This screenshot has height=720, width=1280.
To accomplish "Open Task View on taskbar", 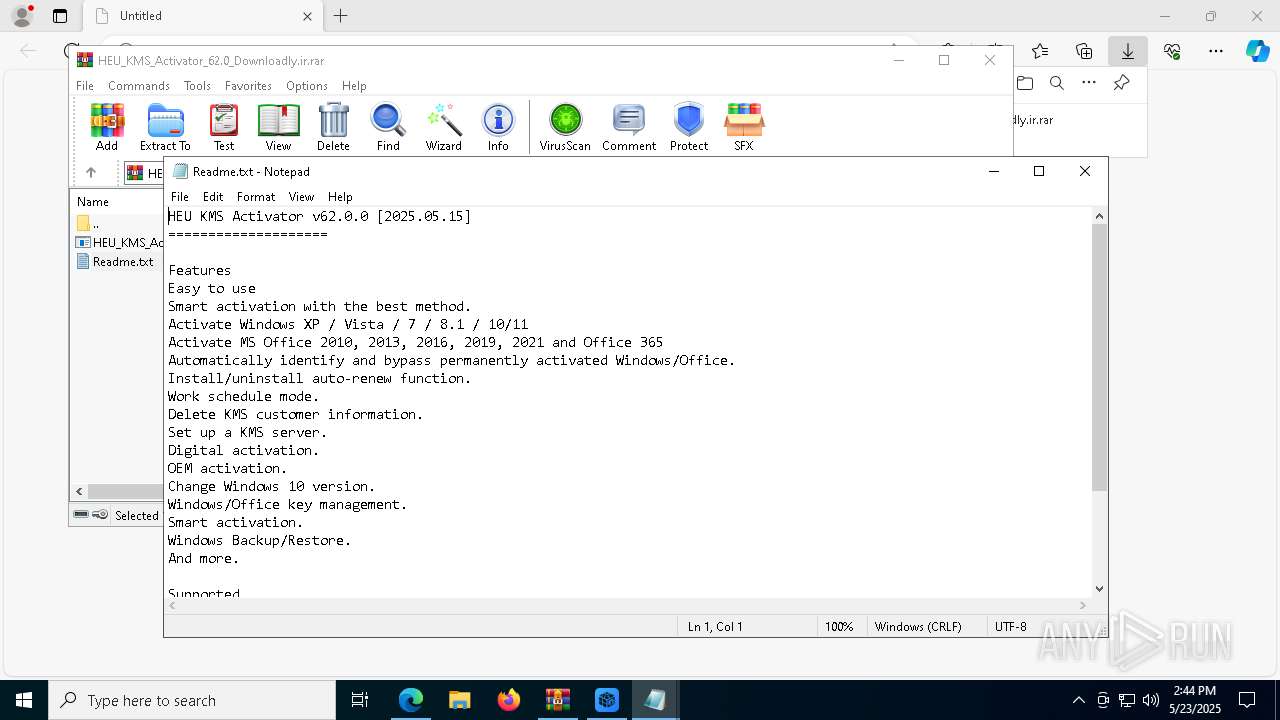I will point(360,700).
